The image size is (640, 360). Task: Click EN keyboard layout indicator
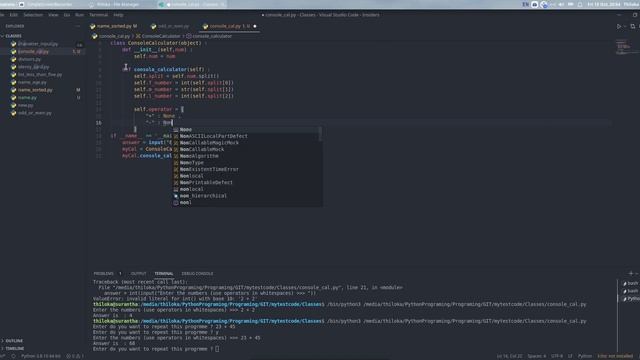(x=525, y=4)
